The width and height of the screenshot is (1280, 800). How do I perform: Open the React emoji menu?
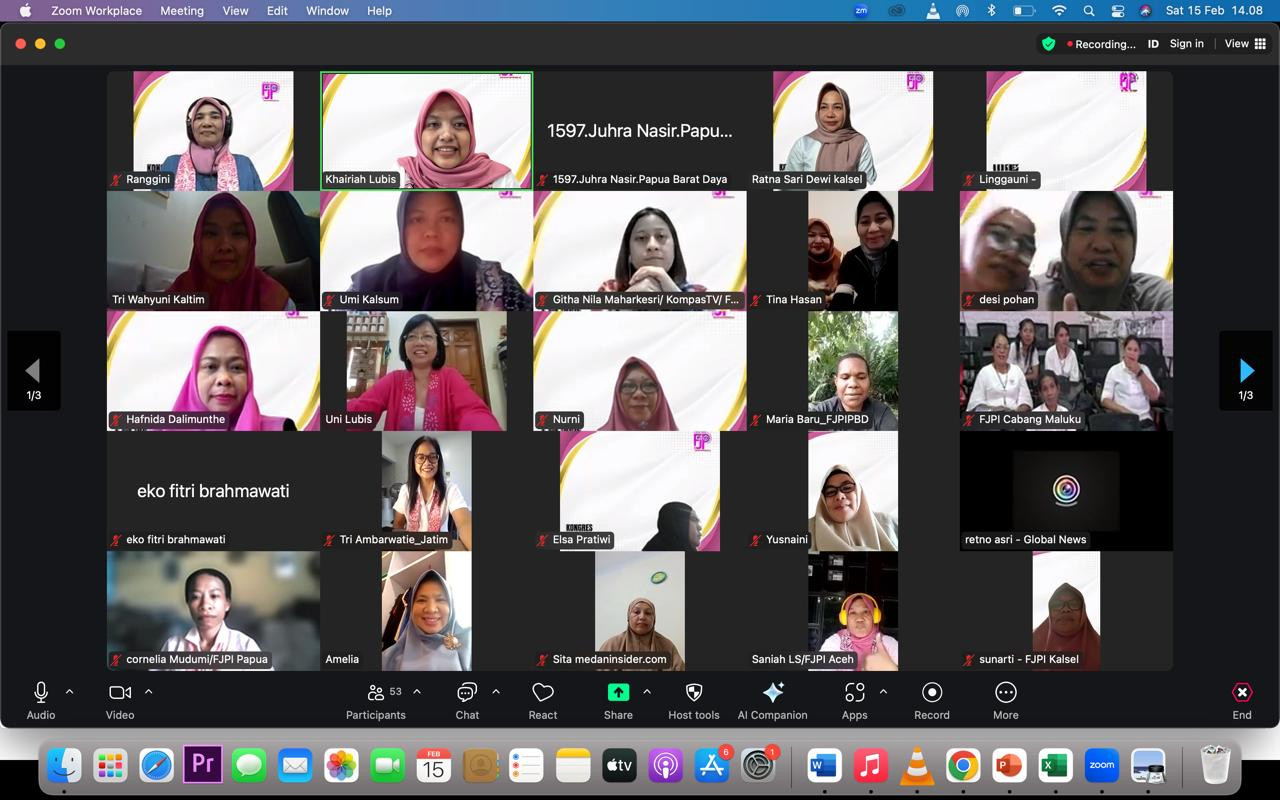click(543, 700)
